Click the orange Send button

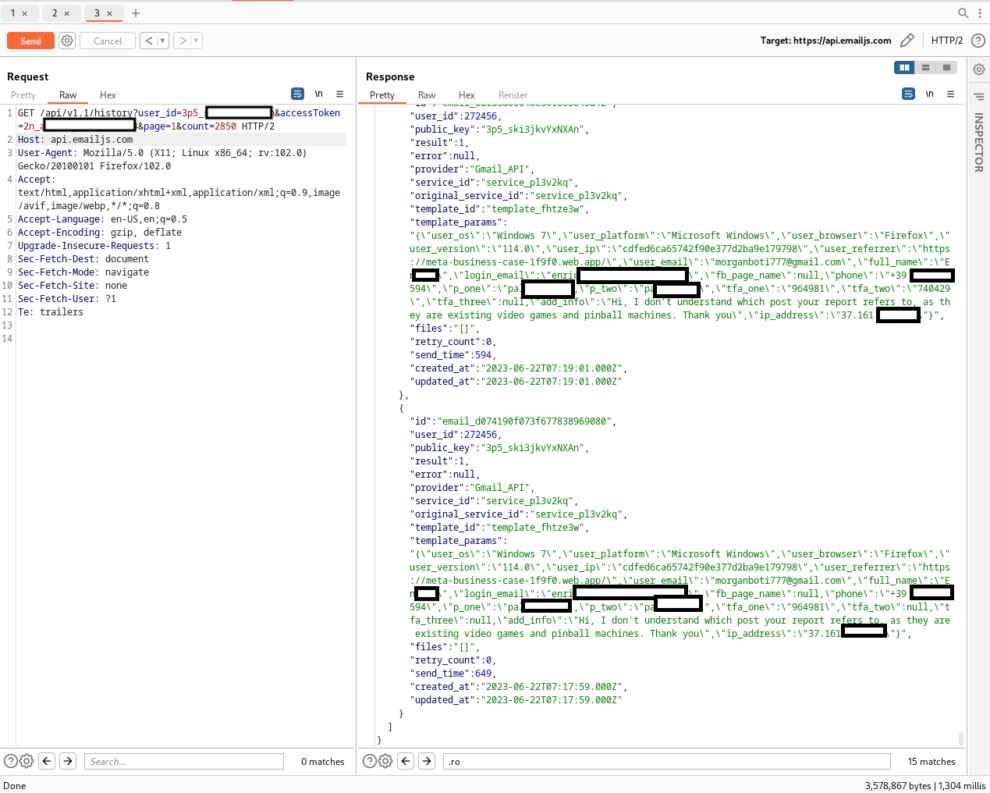30,41
